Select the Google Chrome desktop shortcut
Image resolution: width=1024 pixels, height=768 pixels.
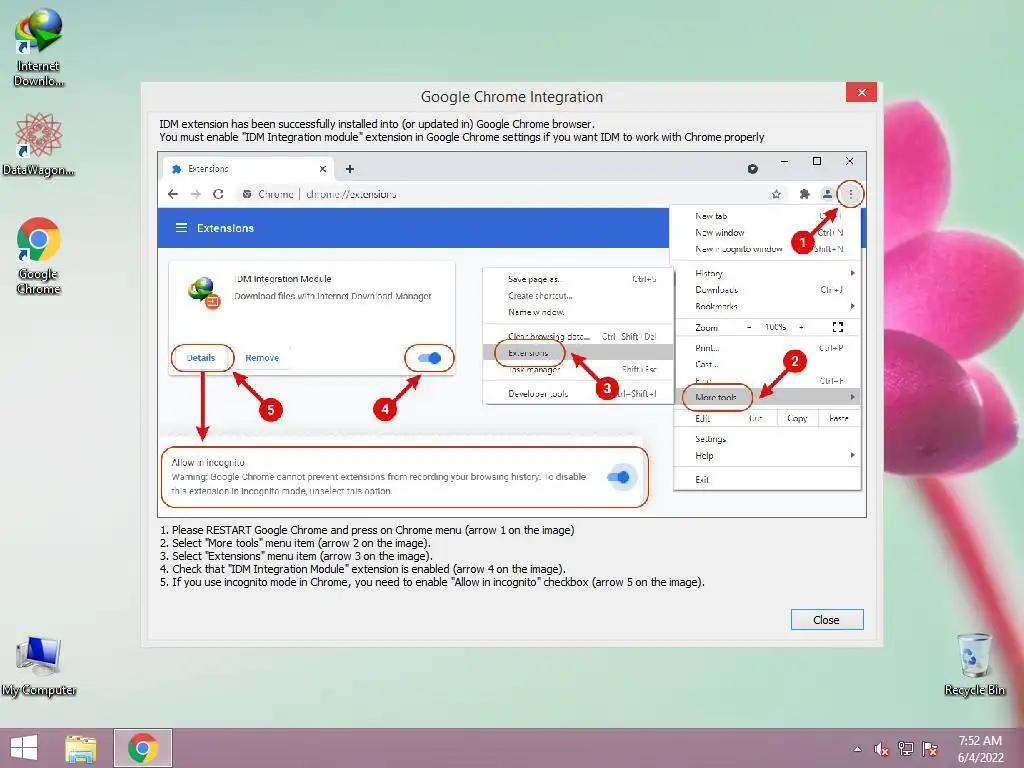[39, 255]
